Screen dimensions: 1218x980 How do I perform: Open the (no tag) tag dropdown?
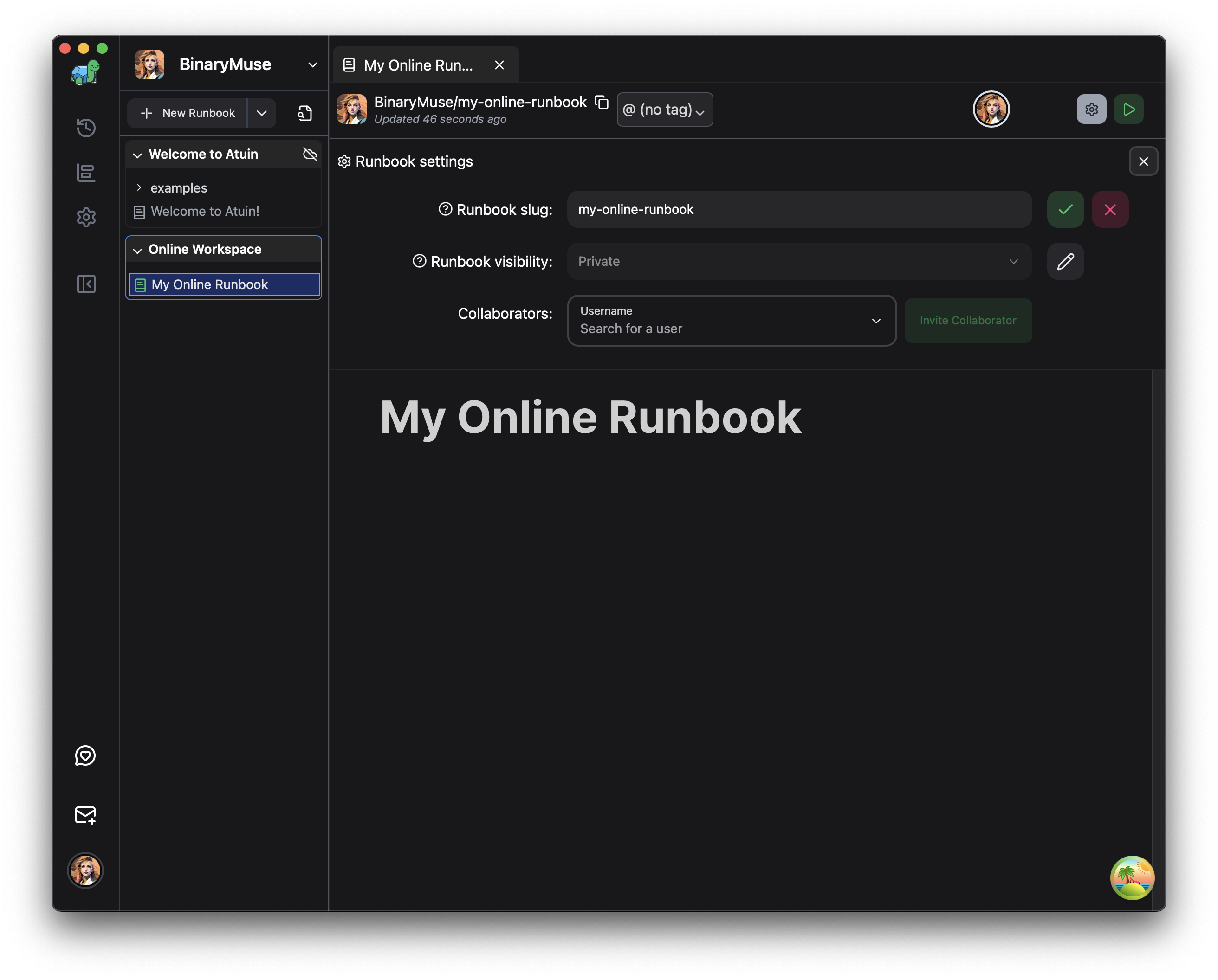click(664, 110)
